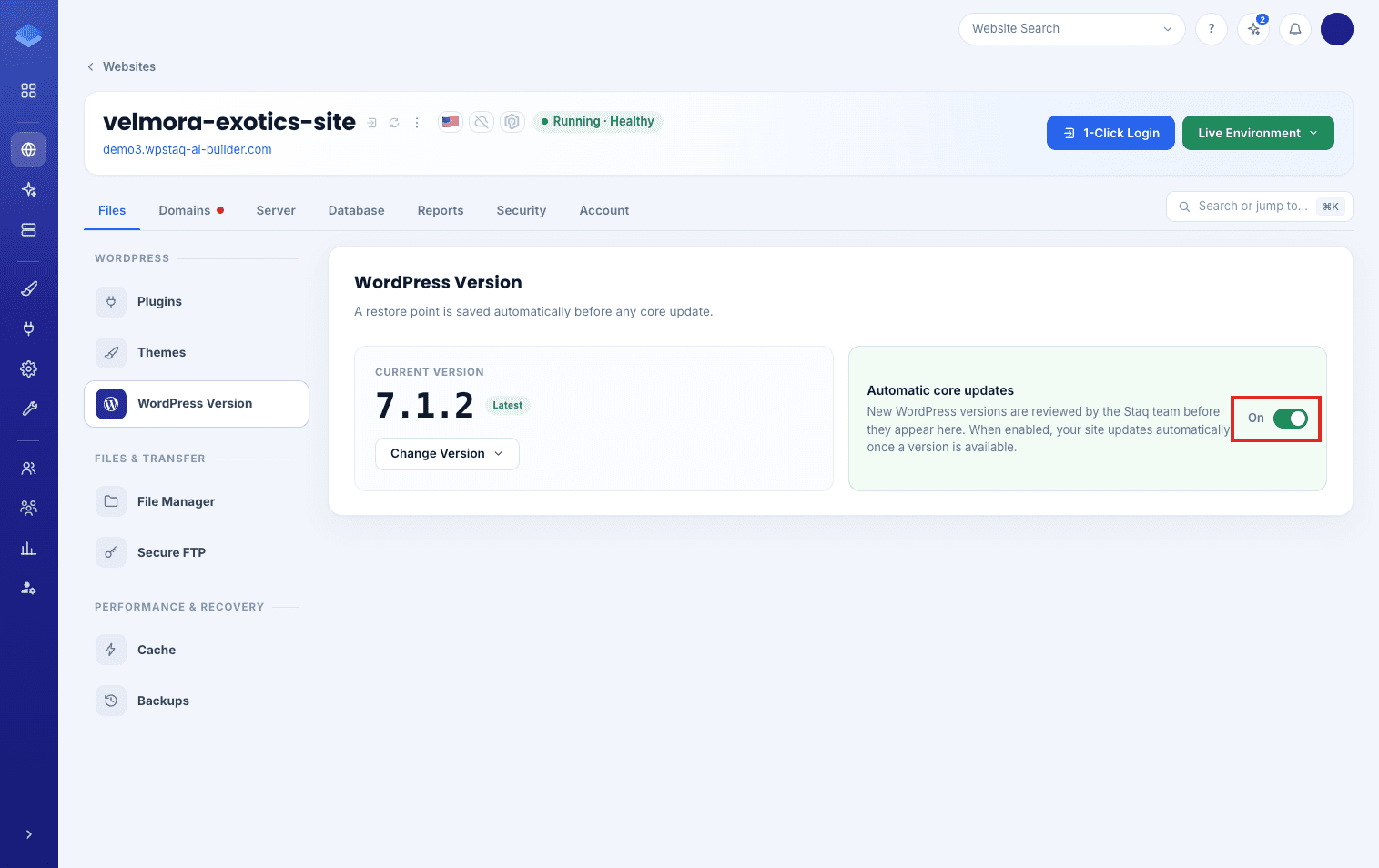Open the globe Websites icon in sidebar
Image resolution: width=1379 pixels, height=868 pixels.
tap(29, 149)
